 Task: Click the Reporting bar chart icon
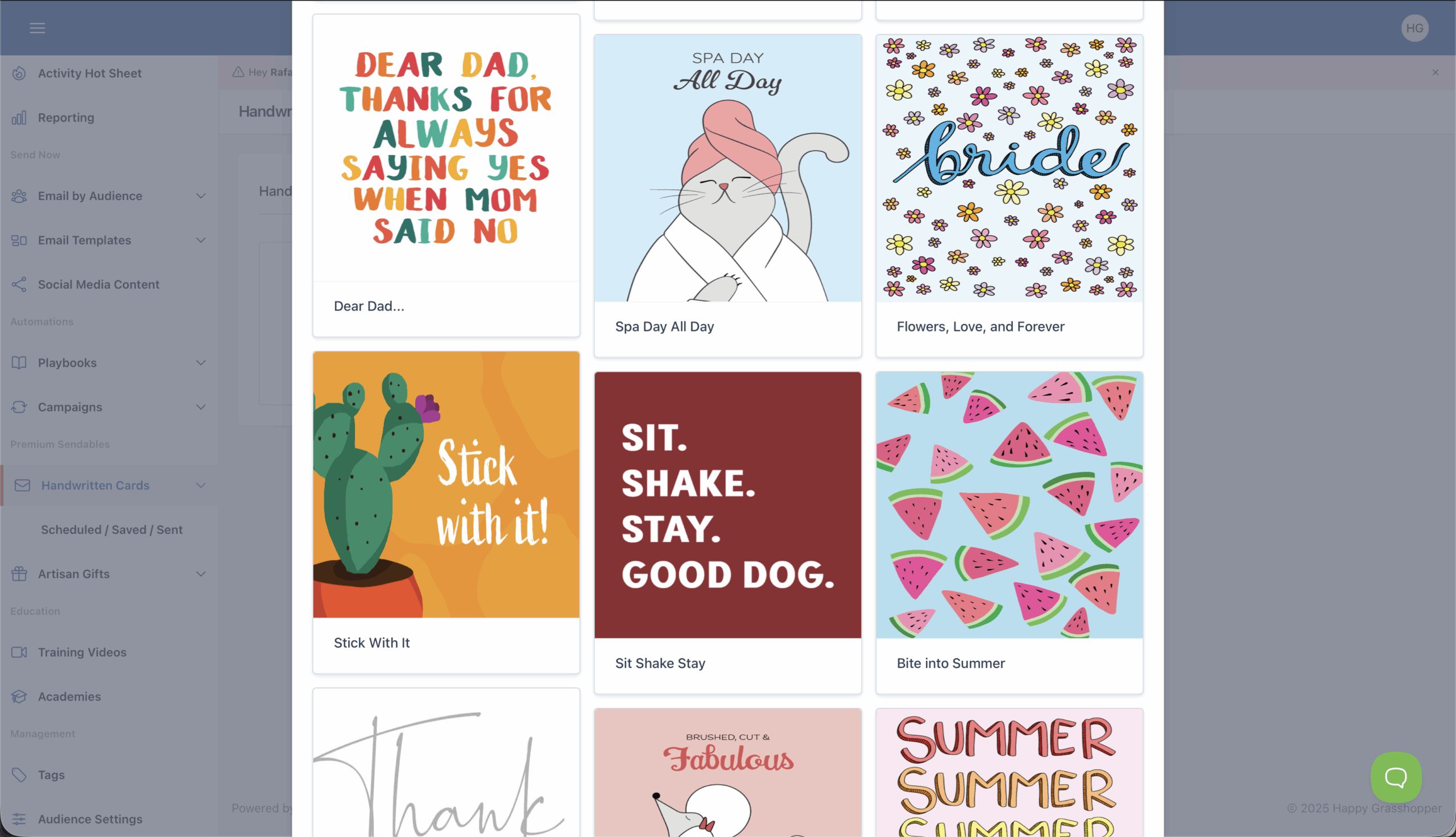click(x=19, y=117)
